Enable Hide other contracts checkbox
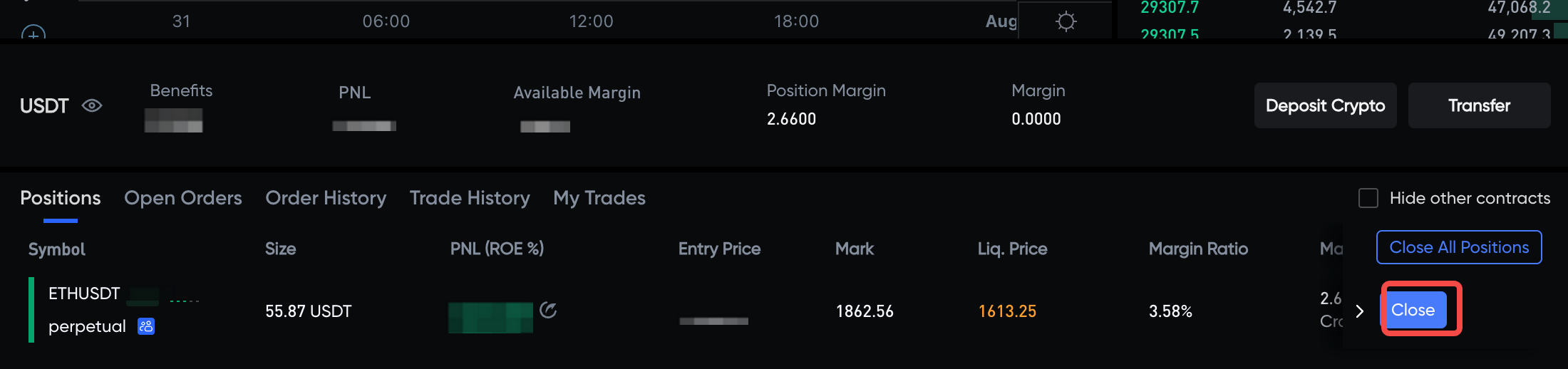 pos(1368,198)
